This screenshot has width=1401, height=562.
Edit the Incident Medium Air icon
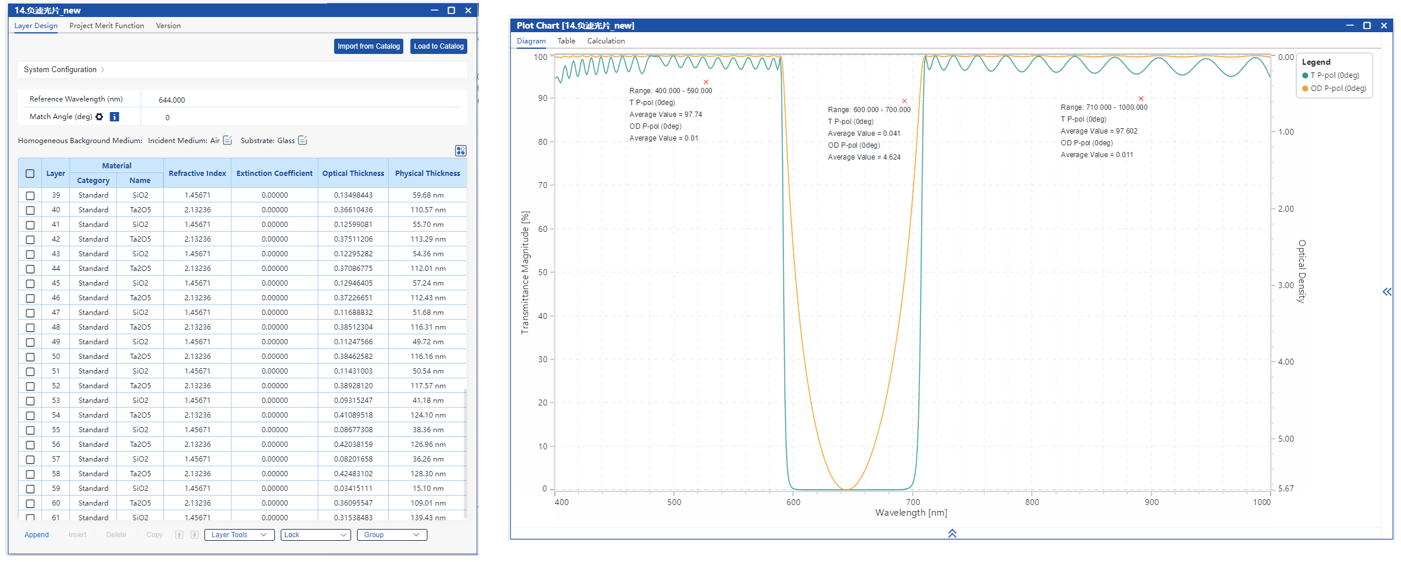228,141
